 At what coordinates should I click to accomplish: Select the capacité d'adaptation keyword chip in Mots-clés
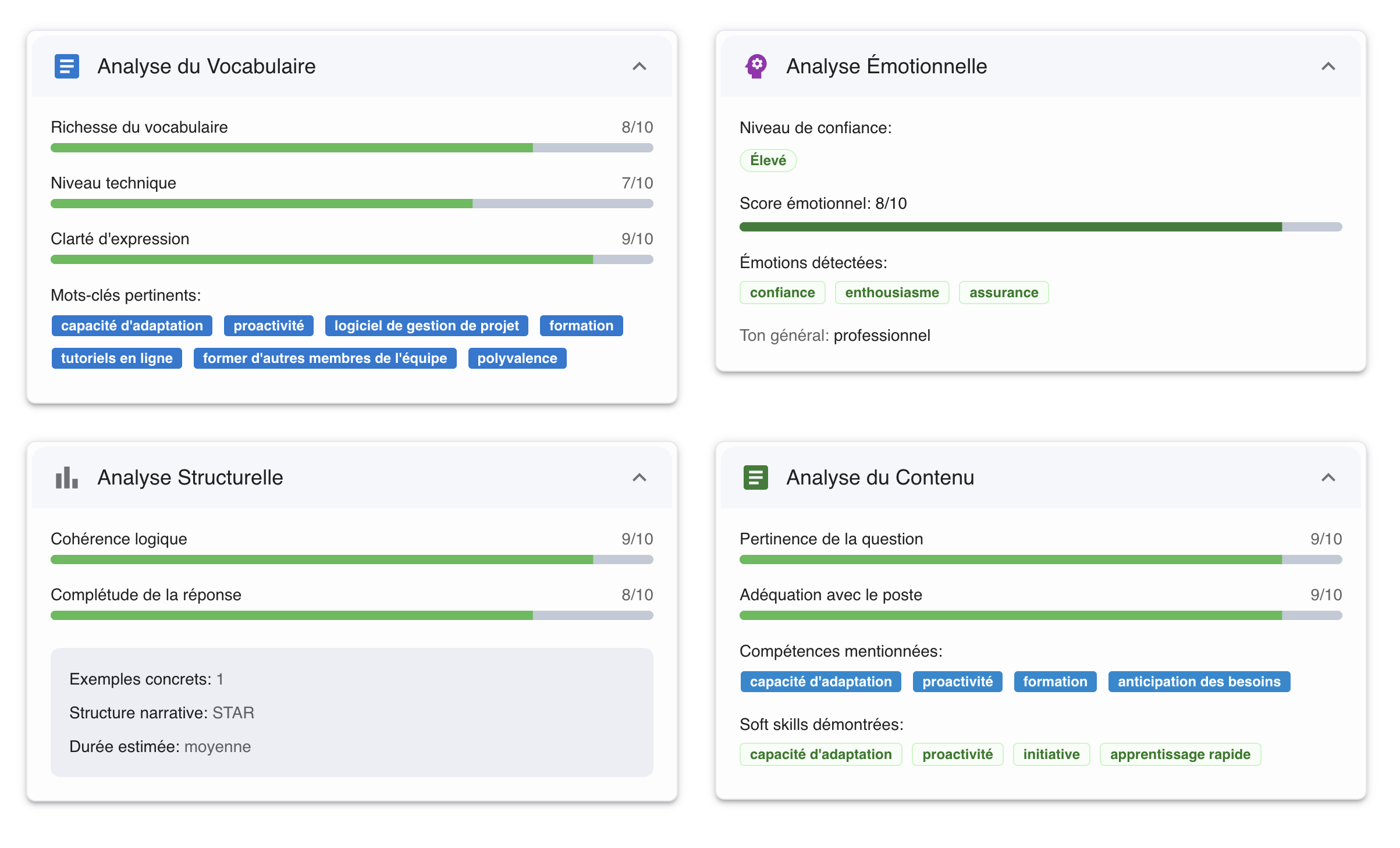tap(132, 326)
